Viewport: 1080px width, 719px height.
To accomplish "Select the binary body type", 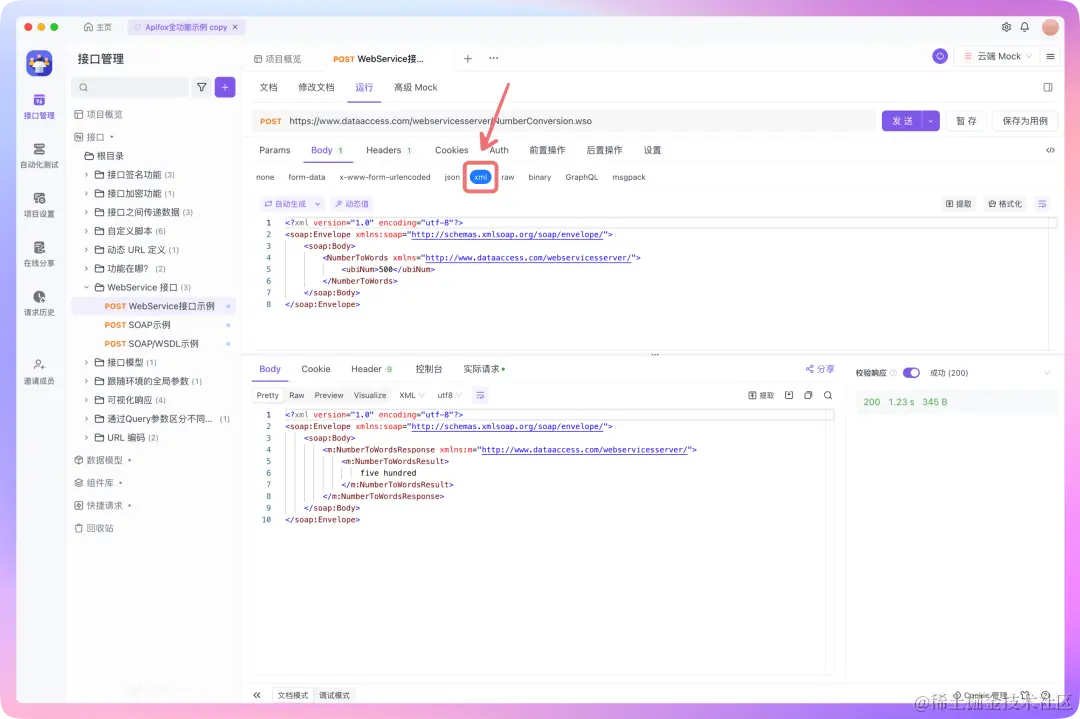I will (x=539, y=177).
